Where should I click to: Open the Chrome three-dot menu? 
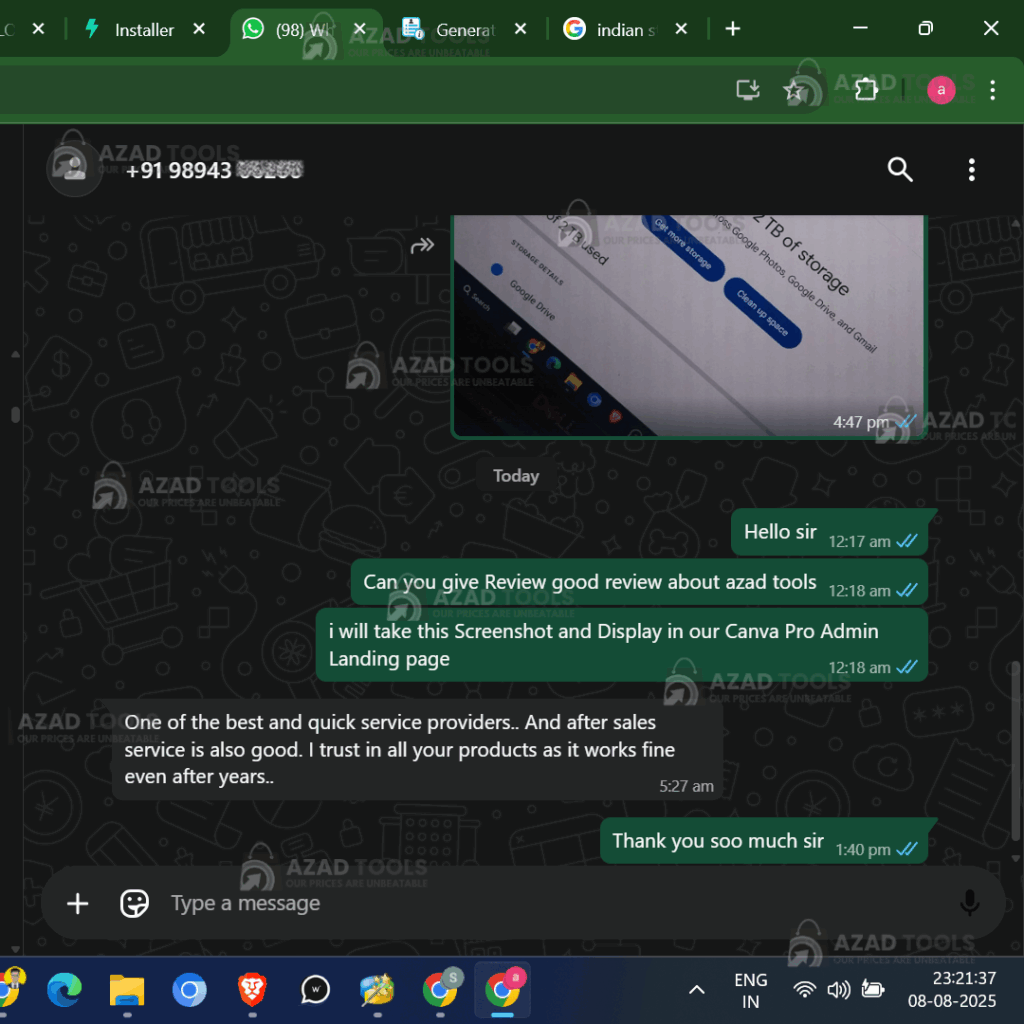tap(992, 90)
